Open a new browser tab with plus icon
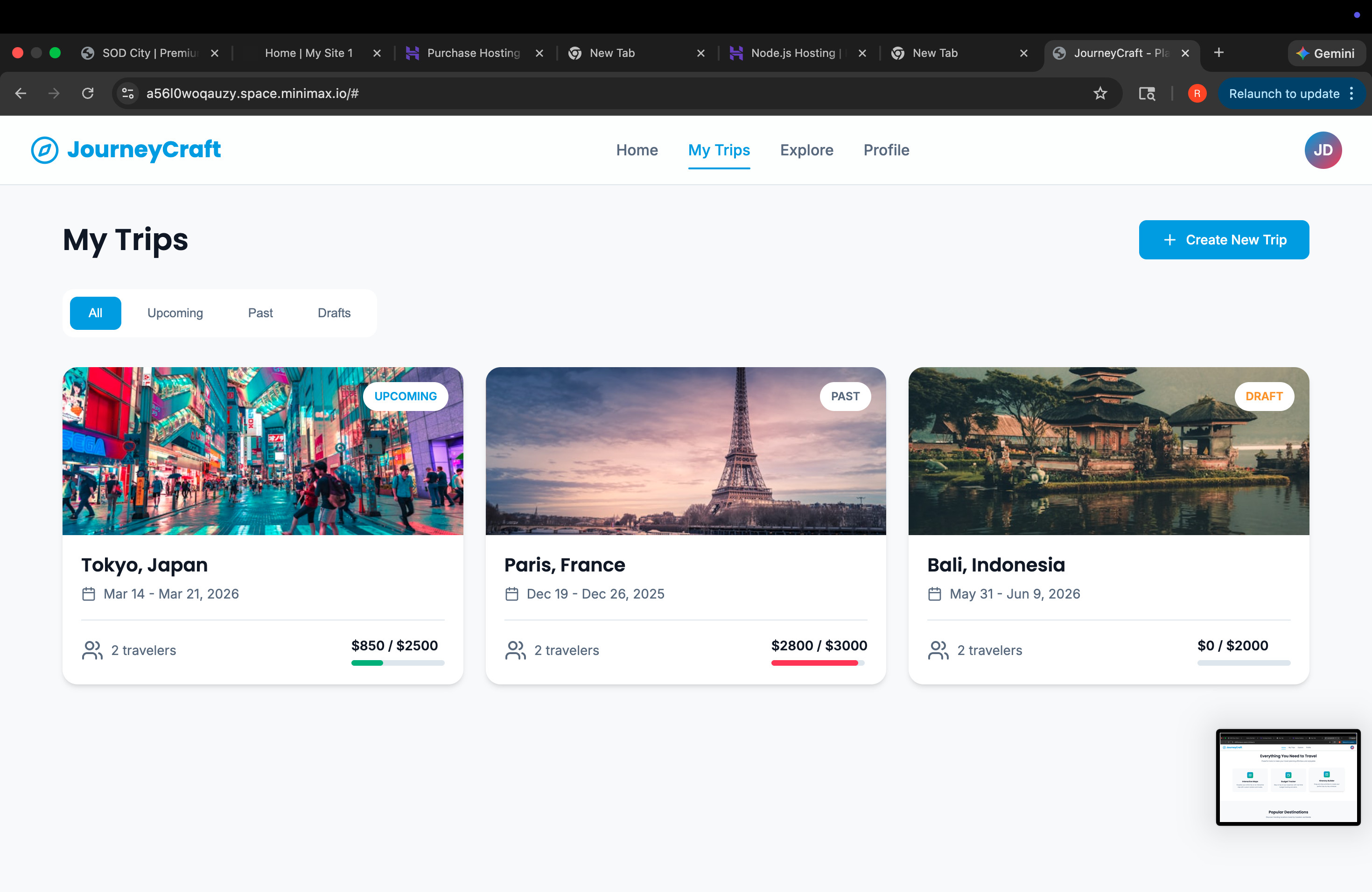1372x892 pixels. click(1218, 53)
